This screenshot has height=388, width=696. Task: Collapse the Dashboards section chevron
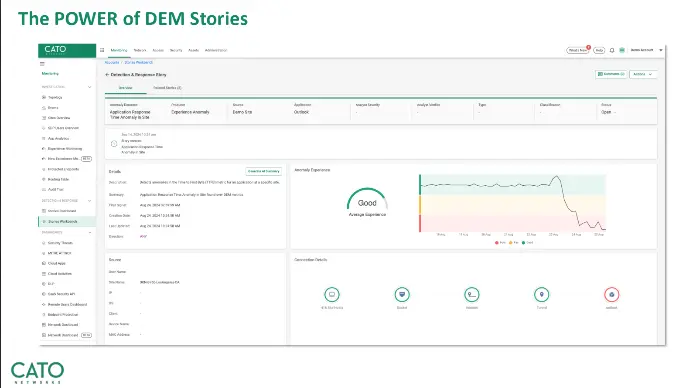click(x=90, y=233)
